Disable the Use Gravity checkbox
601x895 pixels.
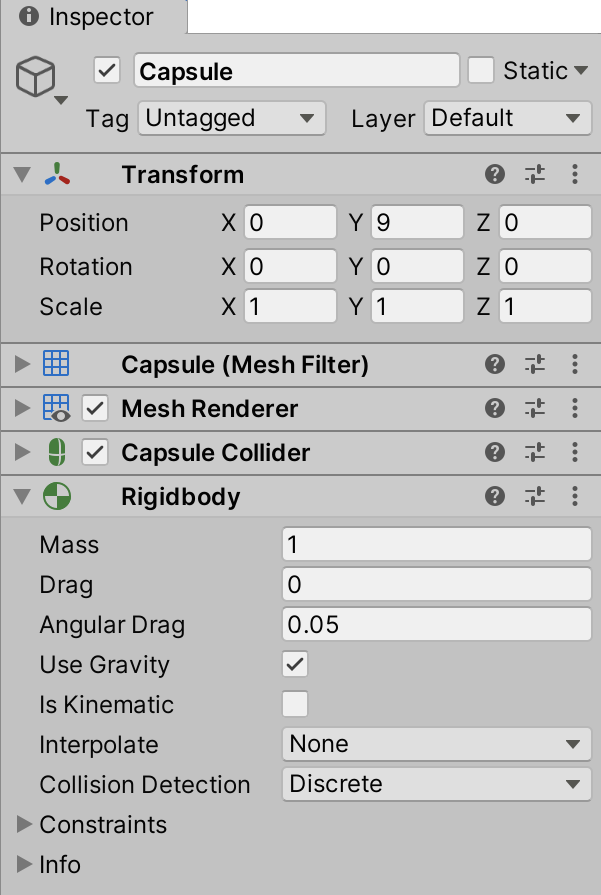[x=295, y=665]
